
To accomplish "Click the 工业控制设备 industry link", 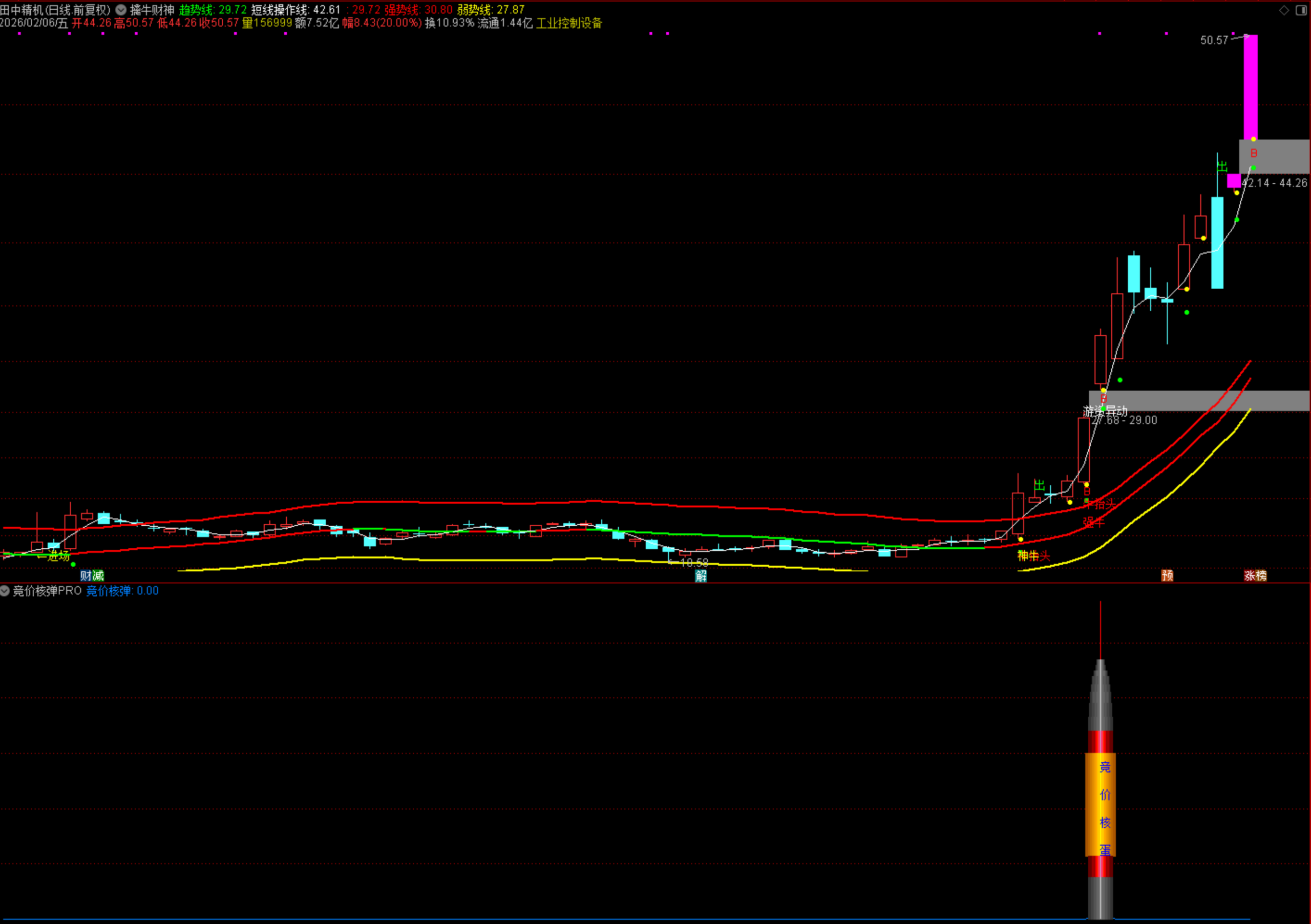I will tap(569, 23).
